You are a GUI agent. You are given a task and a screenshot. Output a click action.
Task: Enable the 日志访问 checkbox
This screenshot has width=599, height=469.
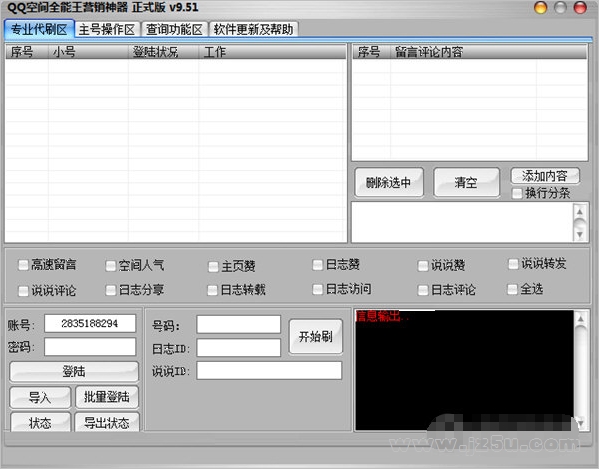[317, 289]
